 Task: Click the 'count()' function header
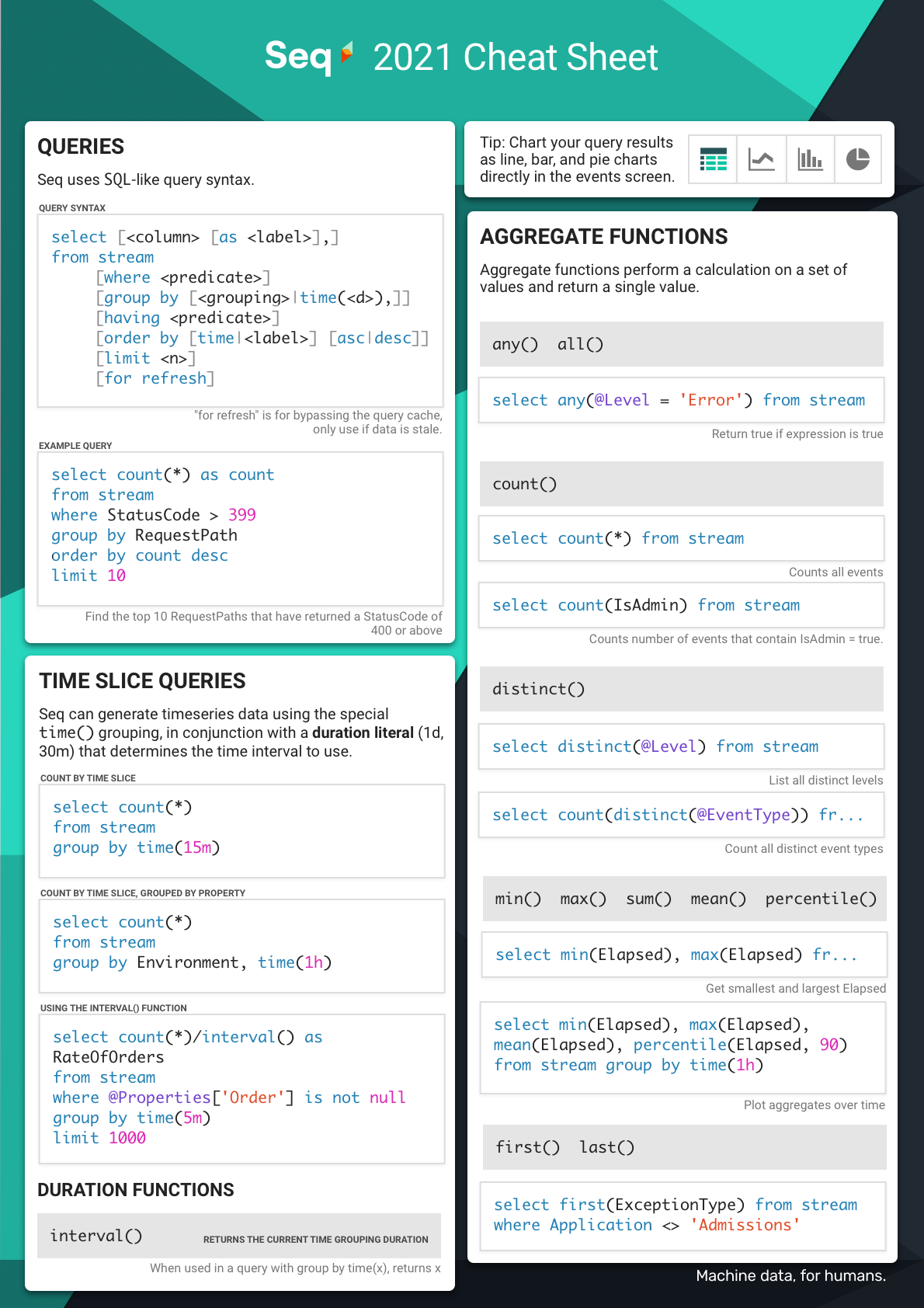click(x=682, y=484)
